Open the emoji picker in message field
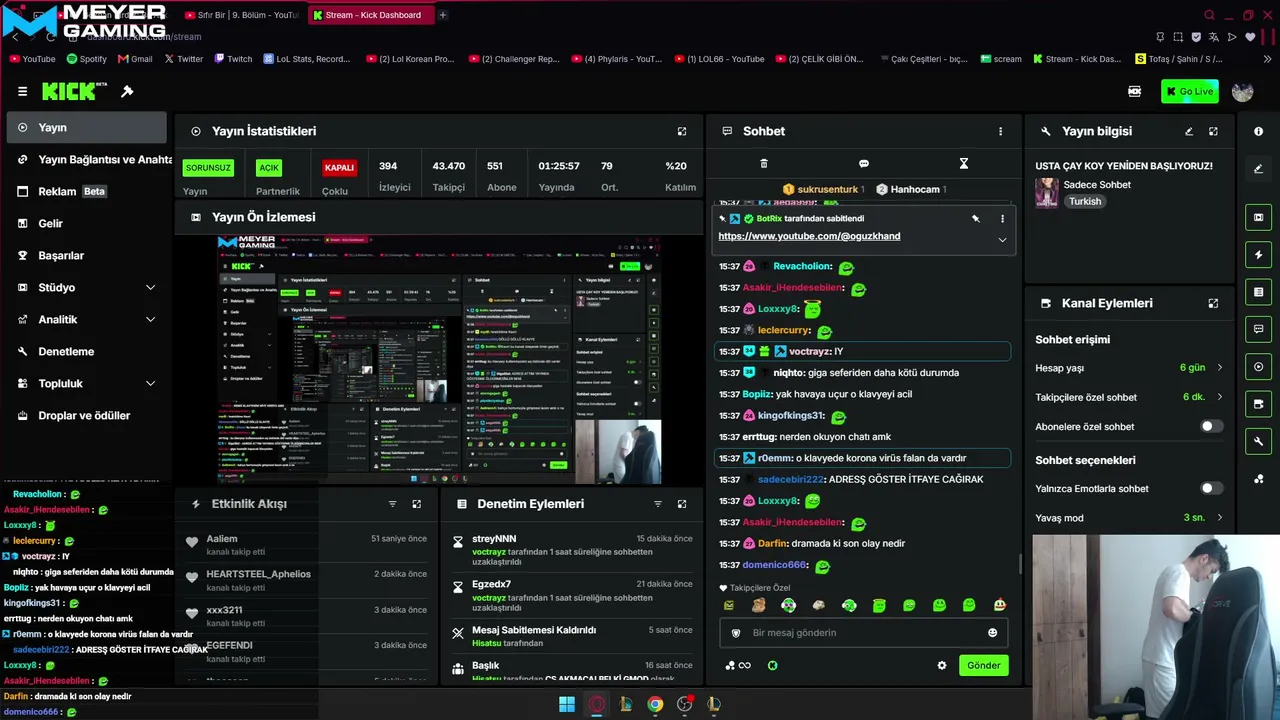This screenshot has width=1280, height=720. tap(992, 632)
